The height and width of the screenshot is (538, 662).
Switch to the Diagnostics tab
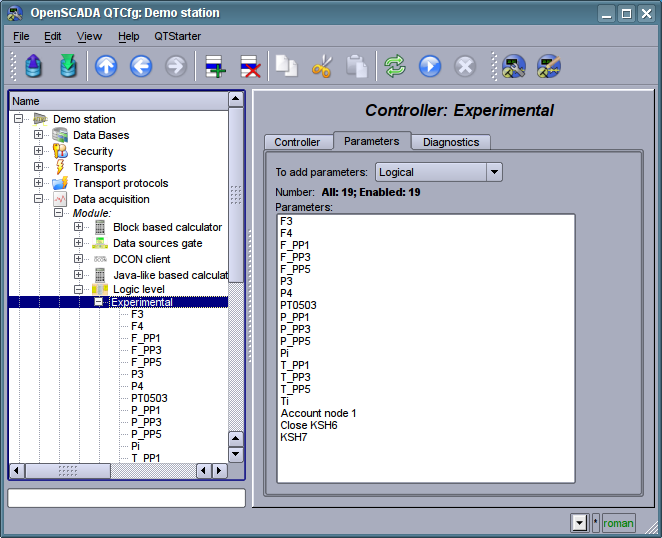[451, 142]
